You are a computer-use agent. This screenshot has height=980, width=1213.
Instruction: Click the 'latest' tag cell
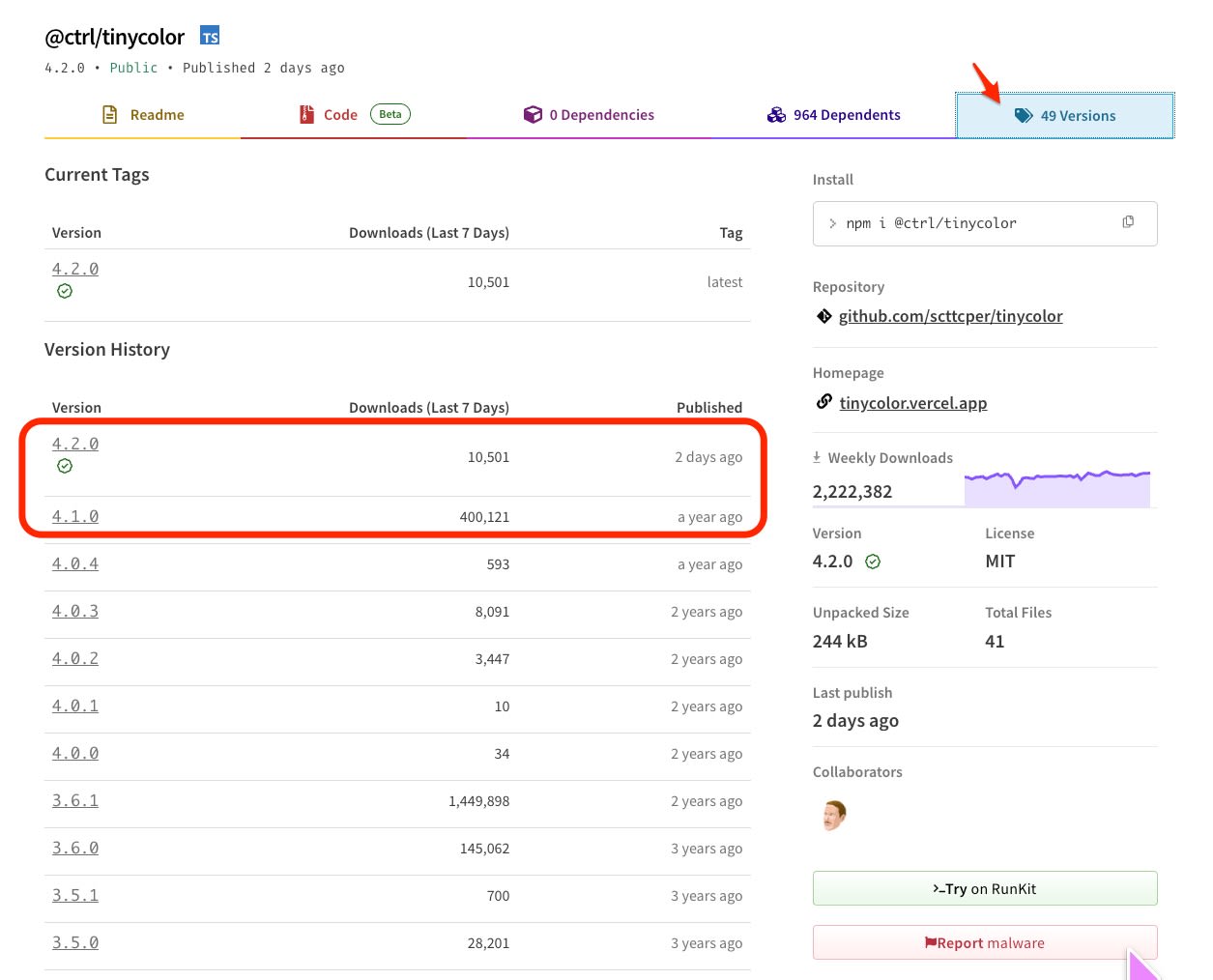[725, 282]
